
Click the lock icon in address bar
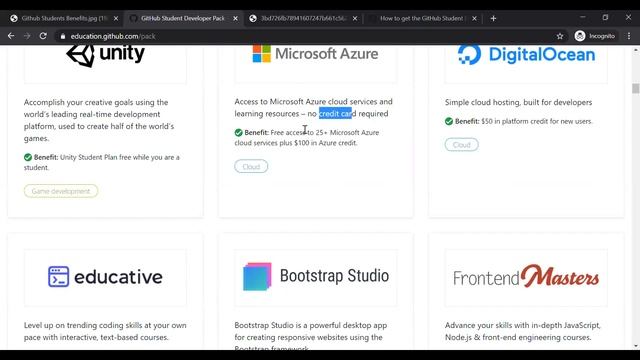click(x=62, y=36)
